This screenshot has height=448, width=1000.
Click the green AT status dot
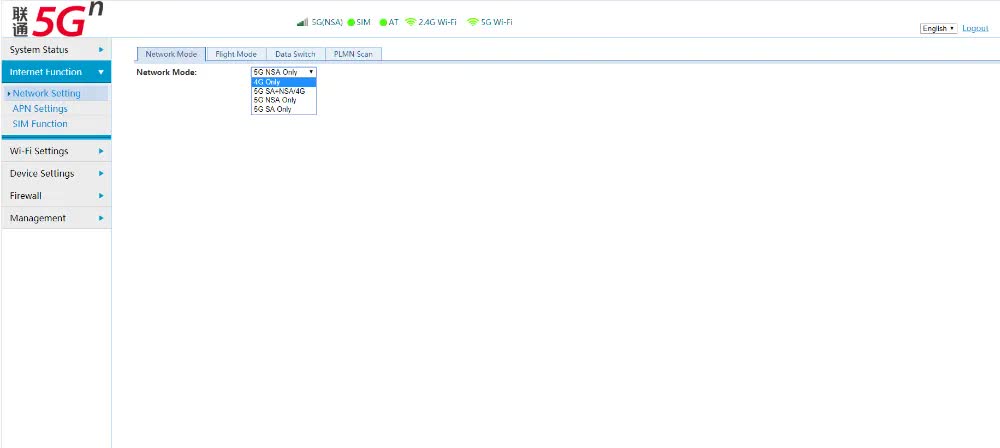(383, 22)
